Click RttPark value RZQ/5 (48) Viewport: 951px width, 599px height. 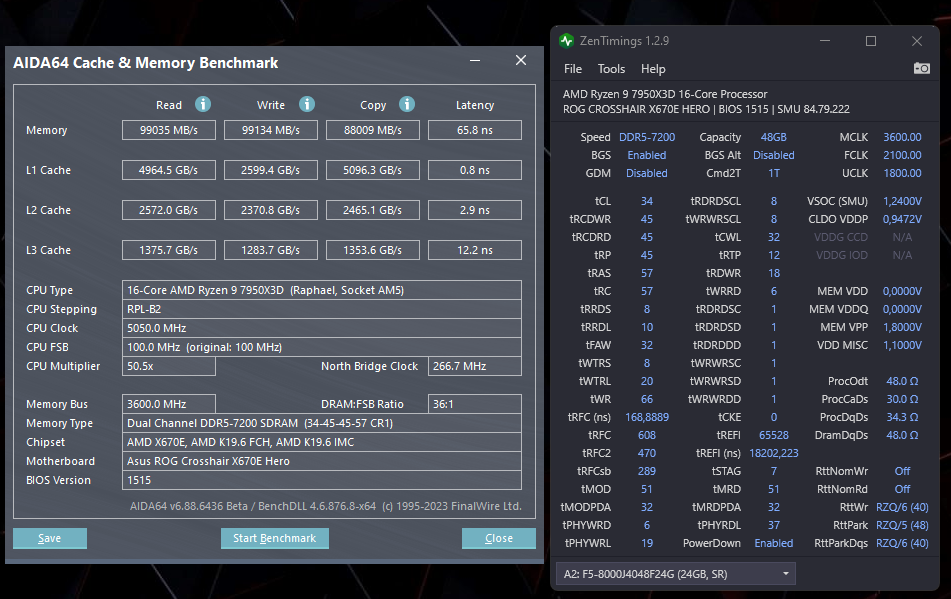tap(902, 525)
